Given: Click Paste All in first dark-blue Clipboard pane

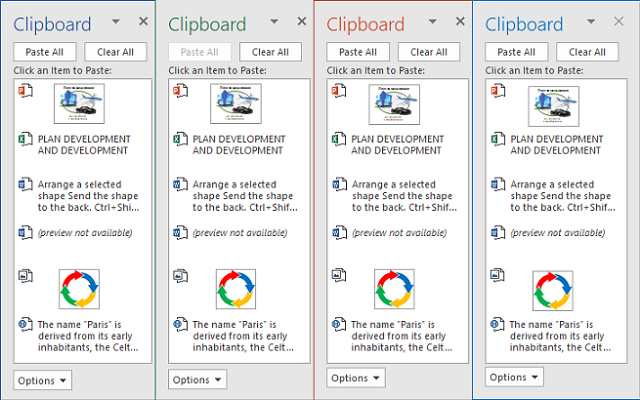Looking at the screenshot, I should (44, 52).
